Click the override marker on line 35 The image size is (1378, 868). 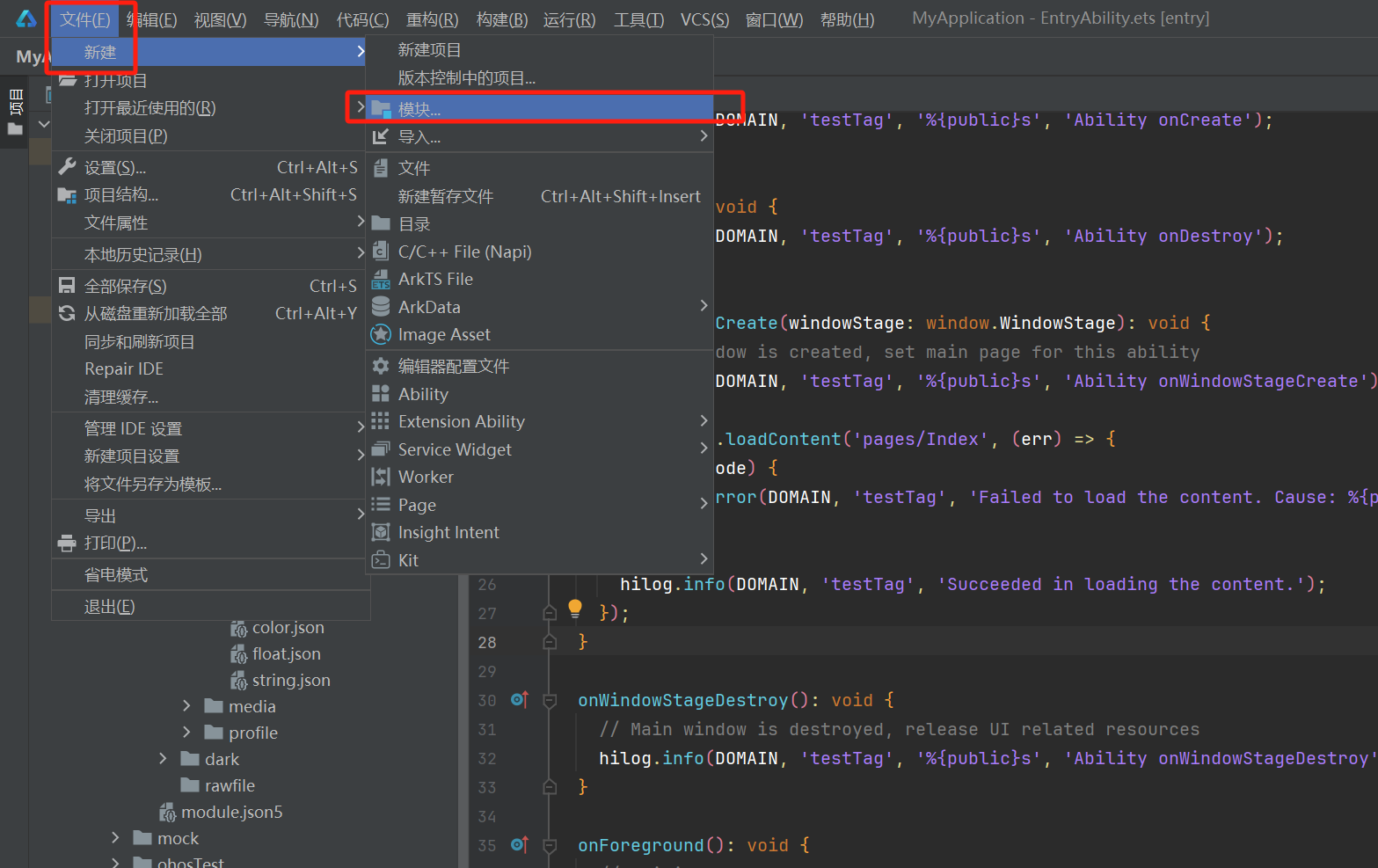(520, 845)
